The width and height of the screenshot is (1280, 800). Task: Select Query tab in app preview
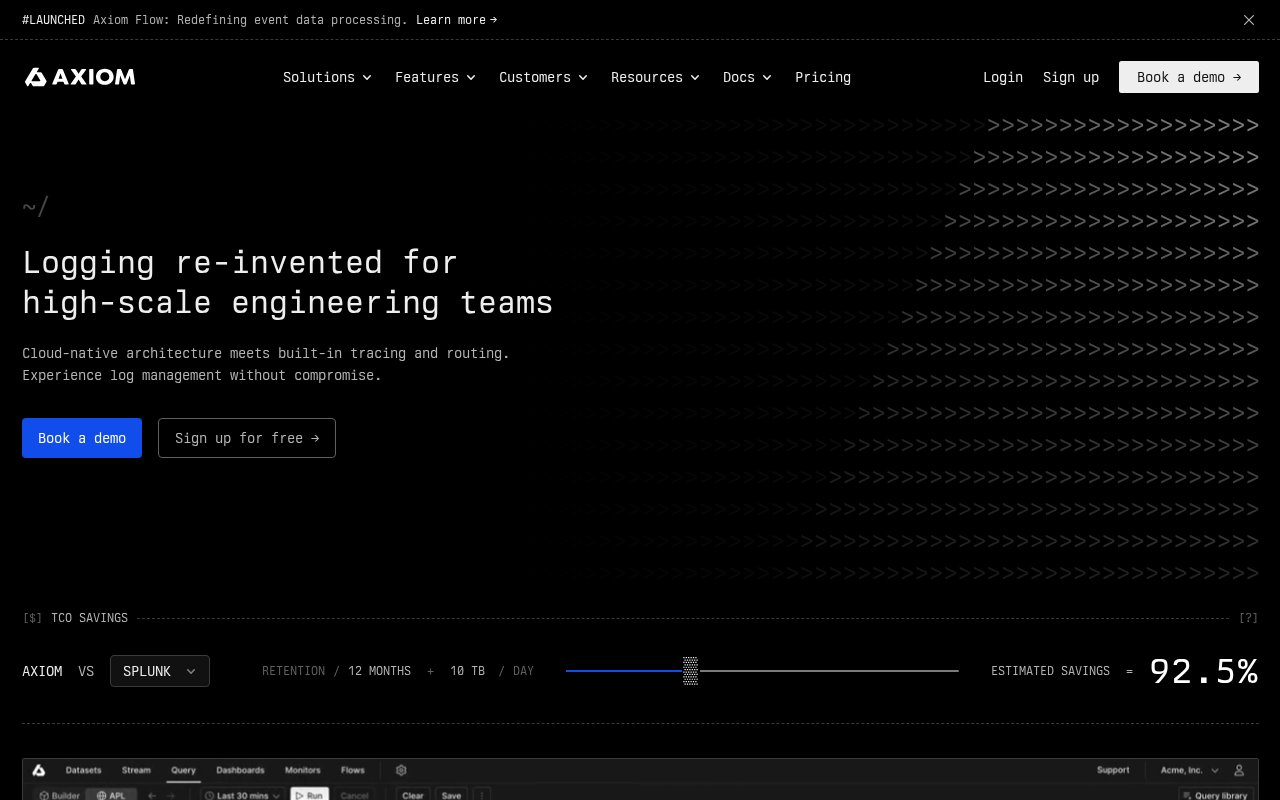coord(183,770)
